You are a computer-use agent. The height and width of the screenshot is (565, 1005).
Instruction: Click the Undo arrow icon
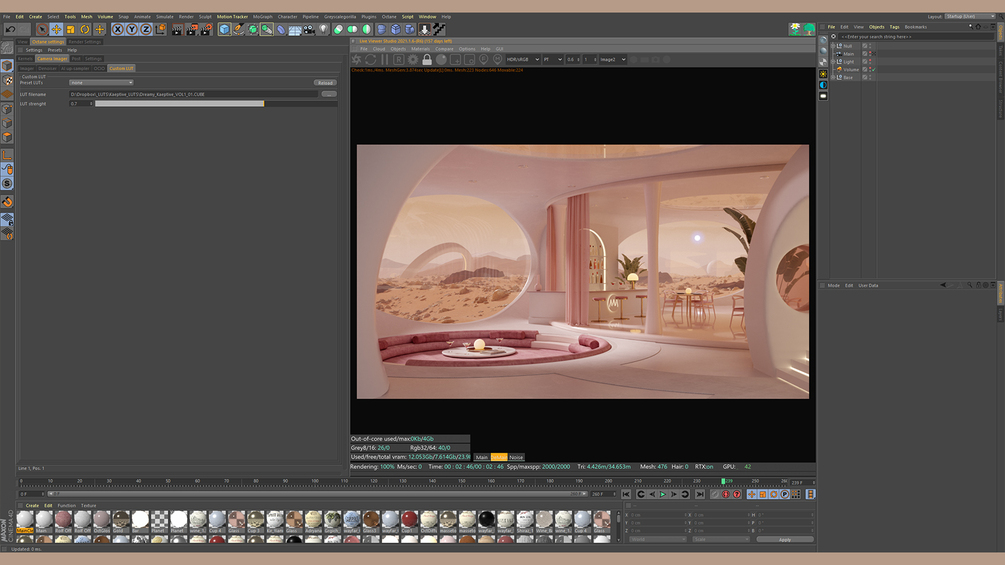pyautogui.click(x=10, y=29)
